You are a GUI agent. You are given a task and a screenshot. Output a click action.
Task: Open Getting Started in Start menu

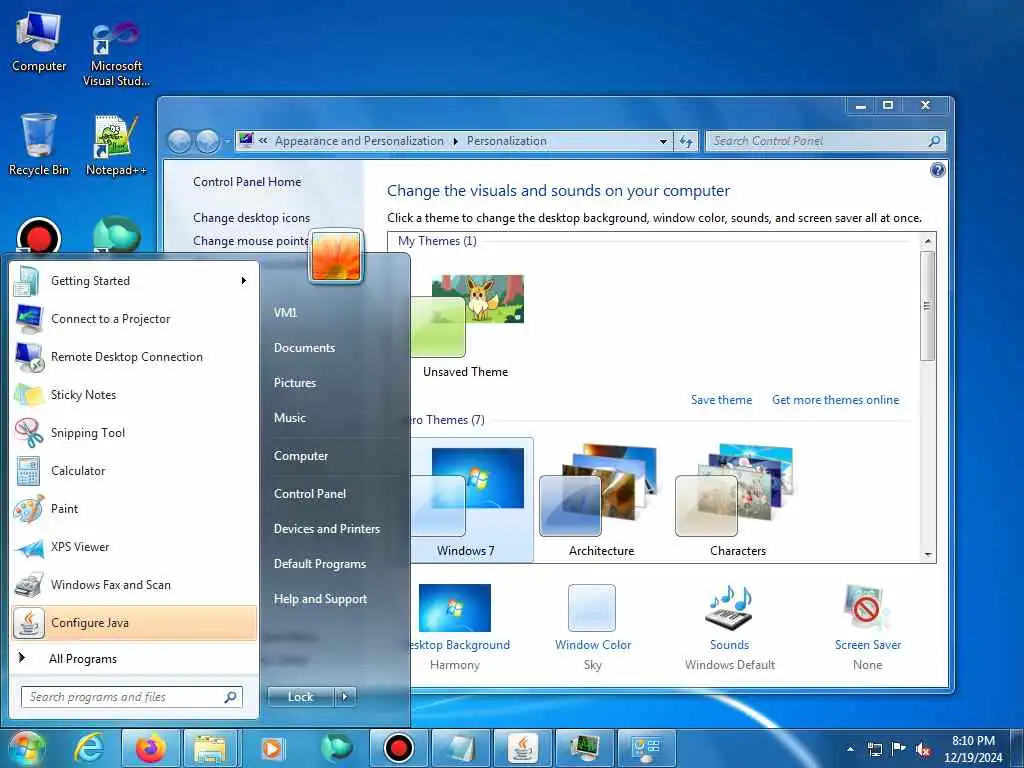134,281
